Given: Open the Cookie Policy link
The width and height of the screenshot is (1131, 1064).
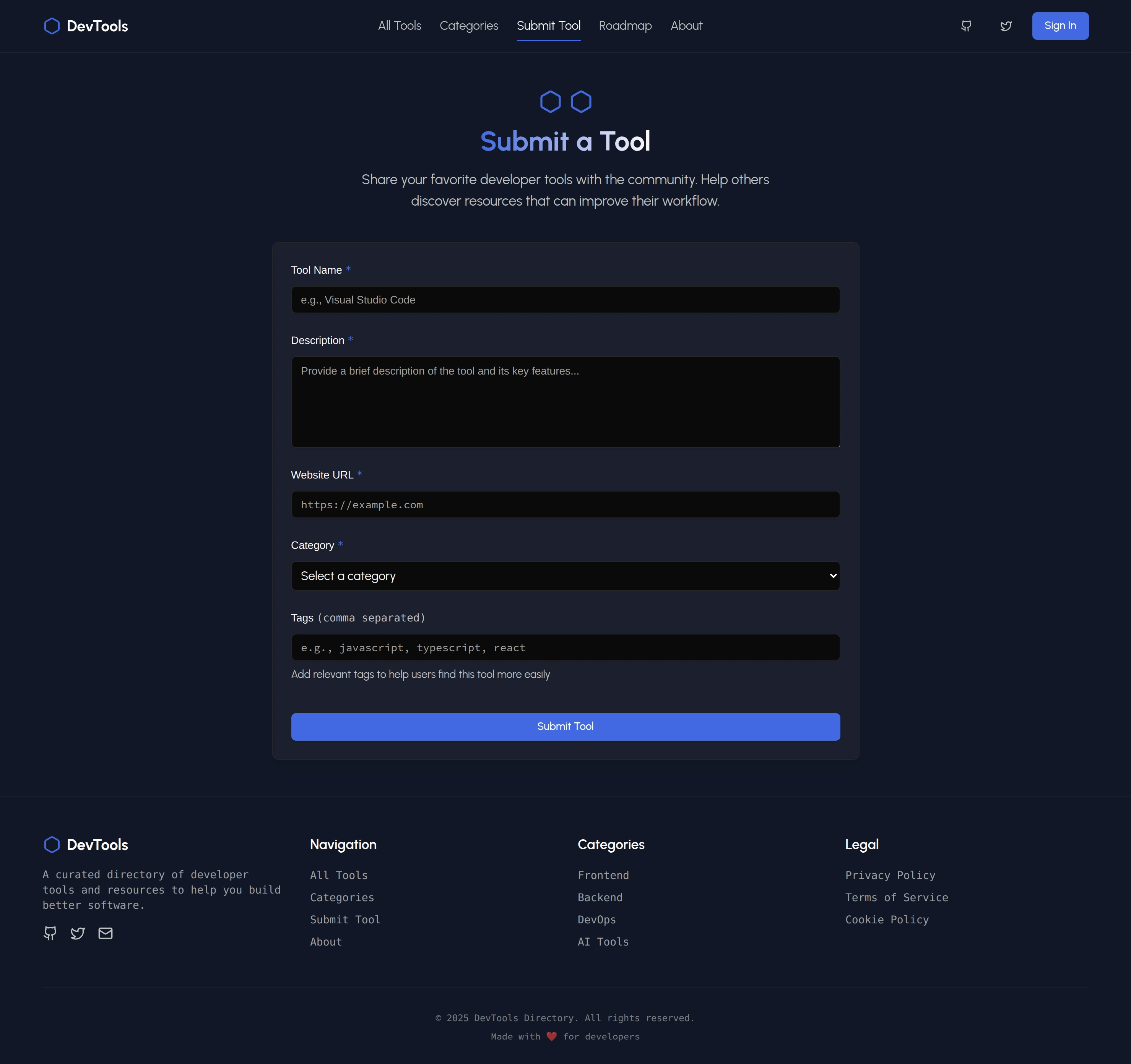Looking at the screenshot, I should pyautogui.click(x=887, y=920).
